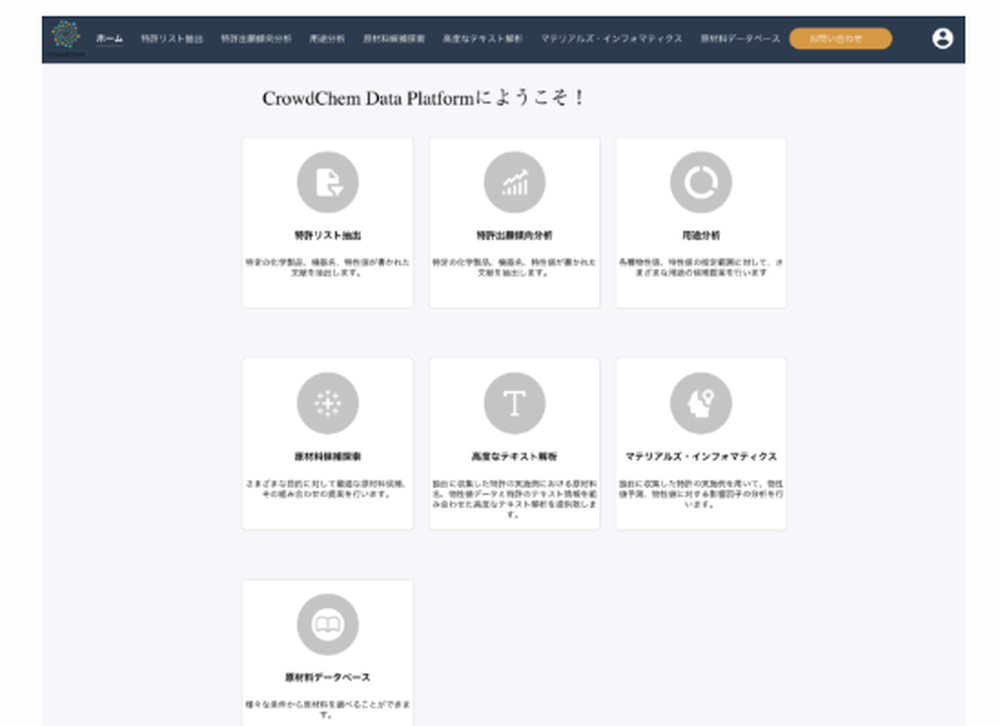Click the bar chart icon for 特許出願傾向分析

coord(514,182)
